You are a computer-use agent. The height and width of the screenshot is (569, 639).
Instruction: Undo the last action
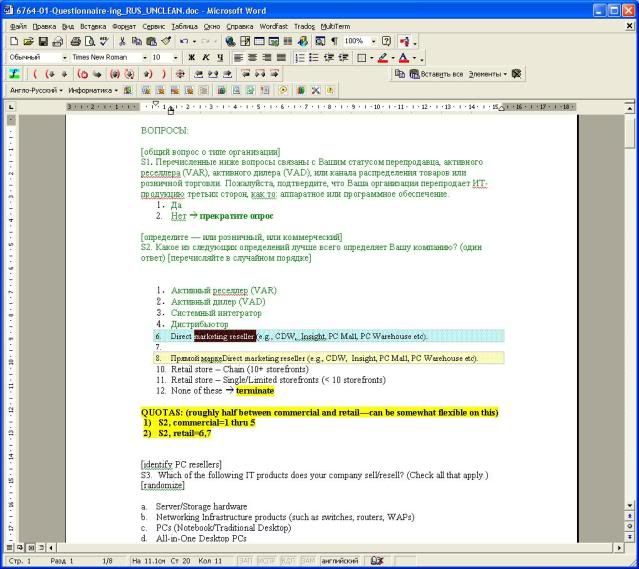tap(184, 41)
